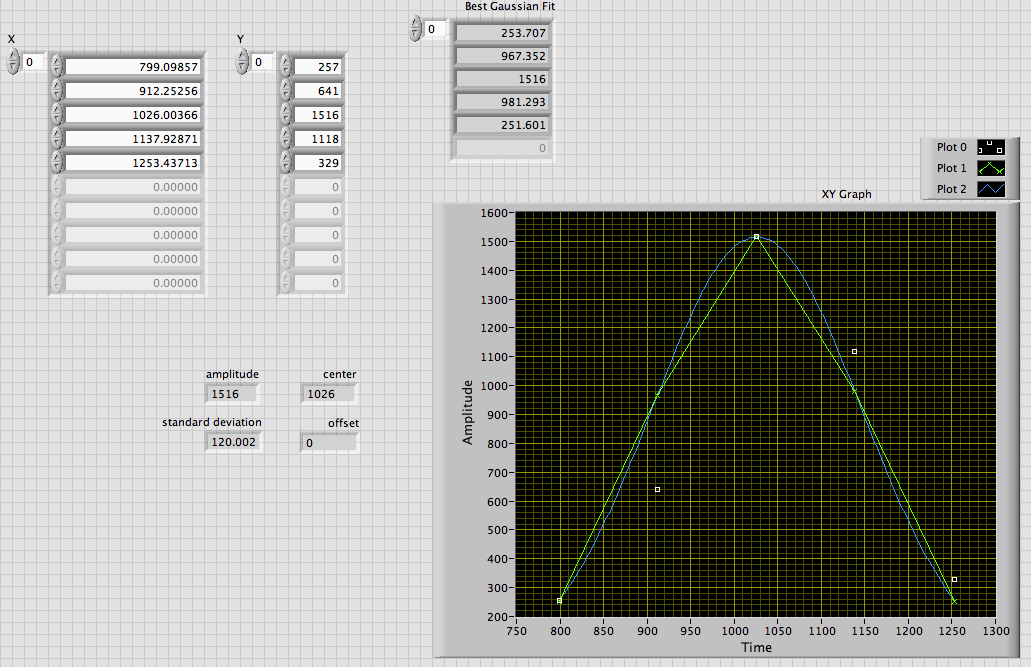Screen dimensions: 1031x667
Task: Select the Y field containing 257
Action: coord(318,66)
